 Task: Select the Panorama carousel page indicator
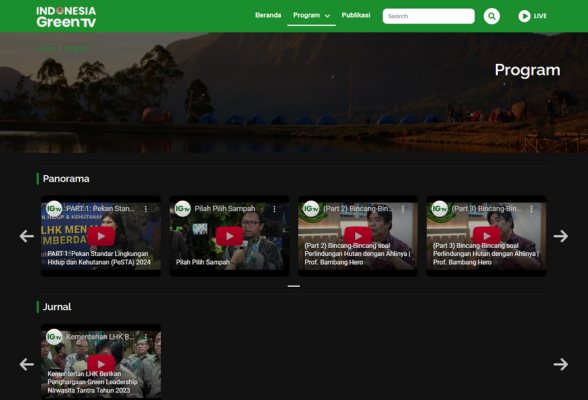tap(294, 286)
